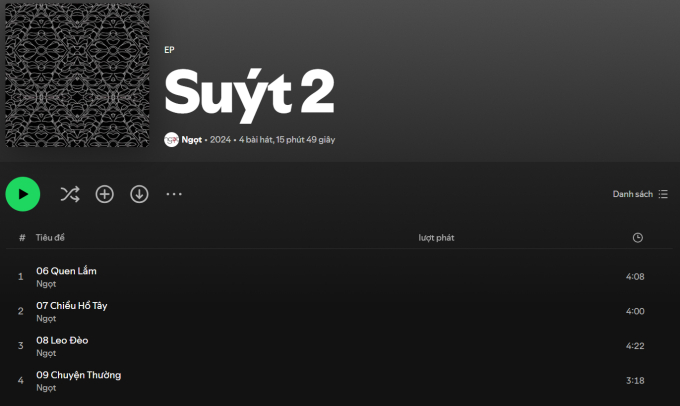Open artist Ngọt under 09 Chuyện Thường
The image size is (680, 406).
pos(46,388)
